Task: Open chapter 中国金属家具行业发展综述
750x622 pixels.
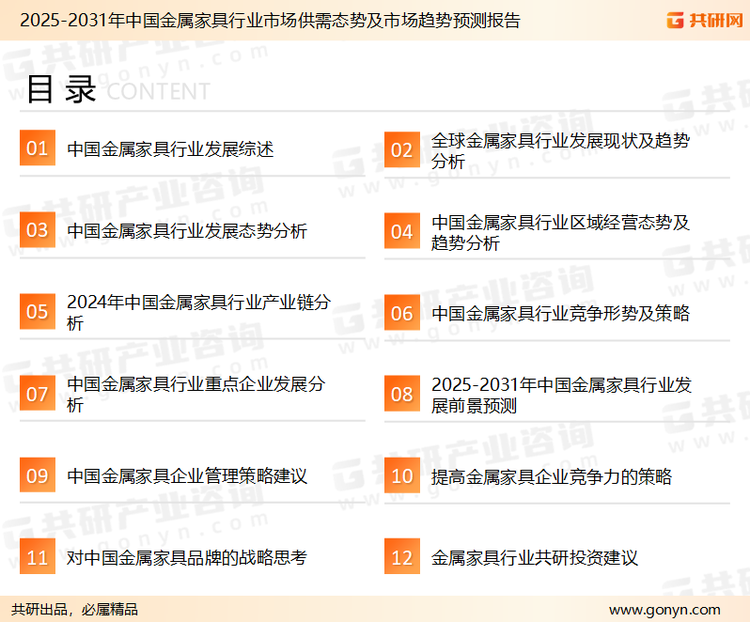Action: point(170,149)
